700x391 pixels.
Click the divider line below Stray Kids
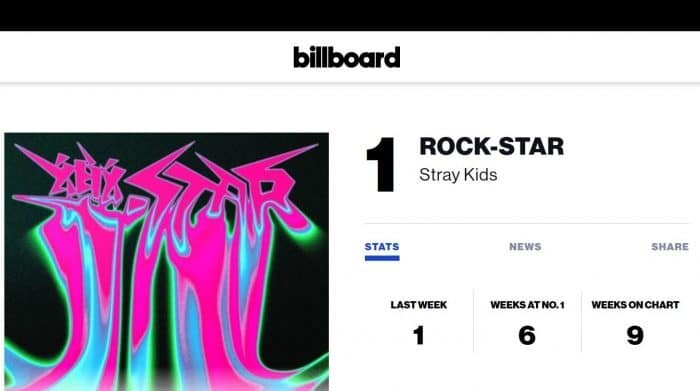point(527,223)
